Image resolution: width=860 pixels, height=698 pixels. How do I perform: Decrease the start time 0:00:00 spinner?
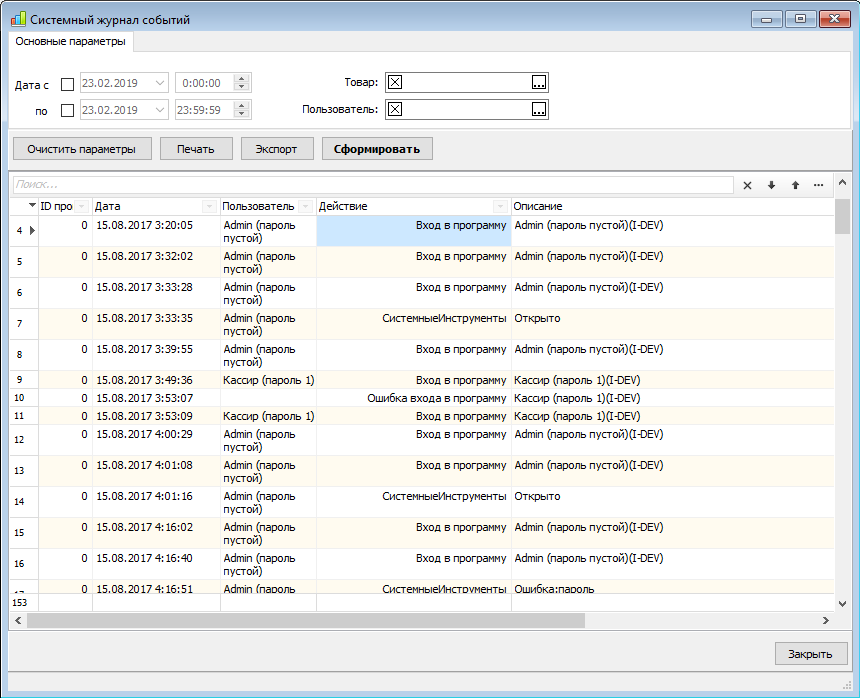pos(241,87)
